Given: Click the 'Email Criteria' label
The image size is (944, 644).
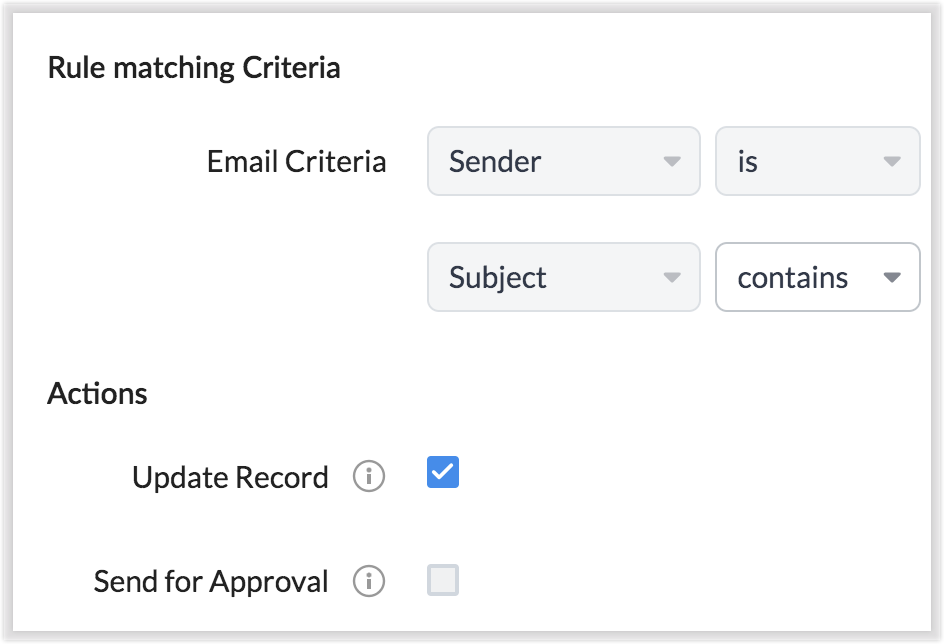Looking at the screenshot, I should pyautogui.click(x=296, y=161).
